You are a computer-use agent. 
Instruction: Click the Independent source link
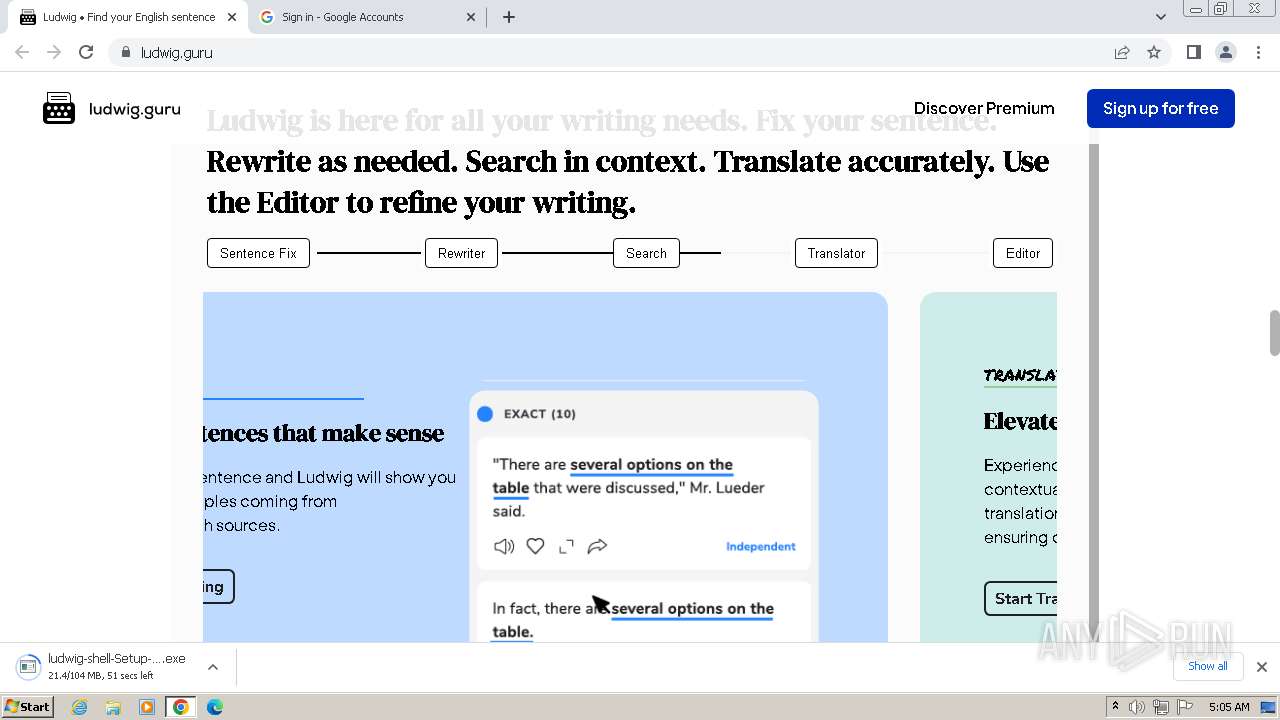[x=760, y=546]
